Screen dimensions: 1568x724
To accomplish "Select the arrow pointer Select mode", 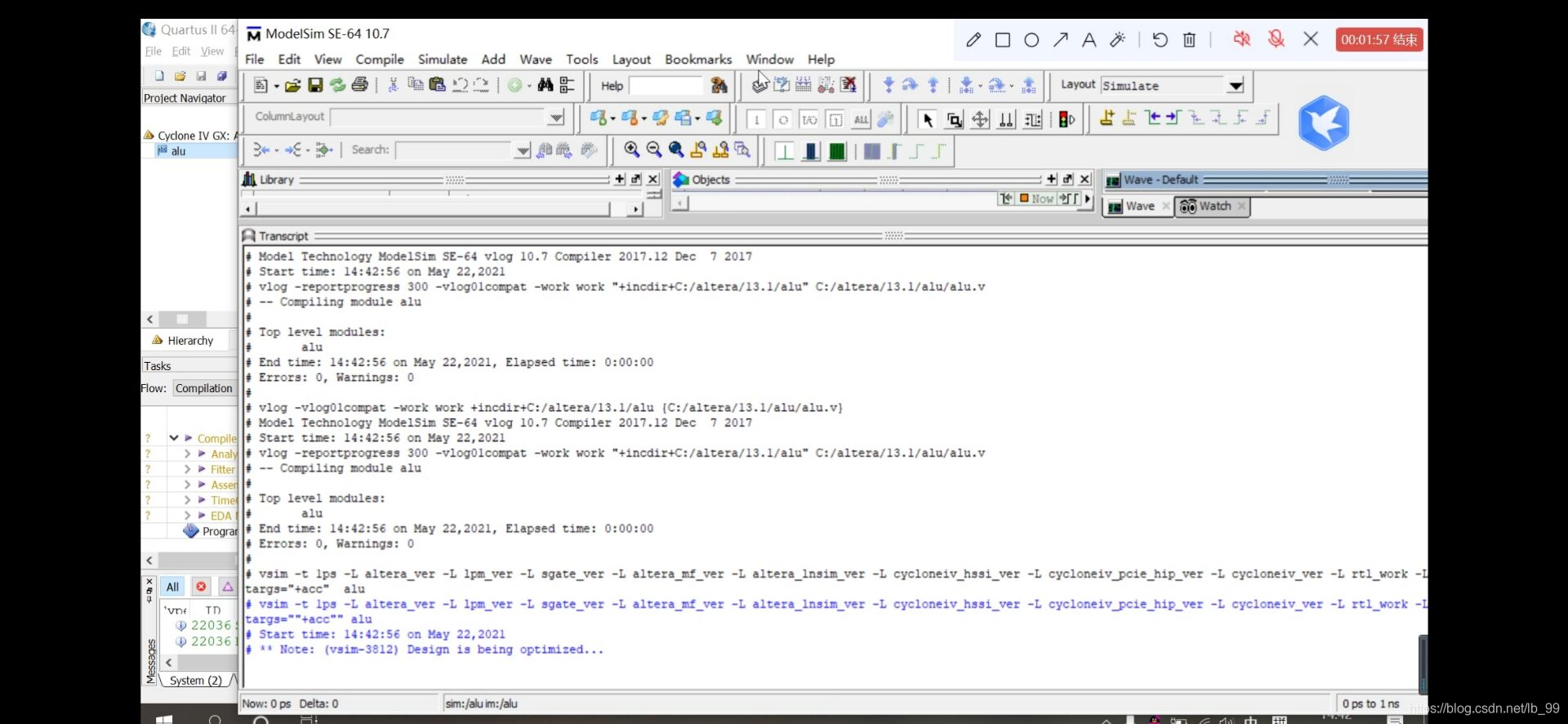I will point(927,119).
